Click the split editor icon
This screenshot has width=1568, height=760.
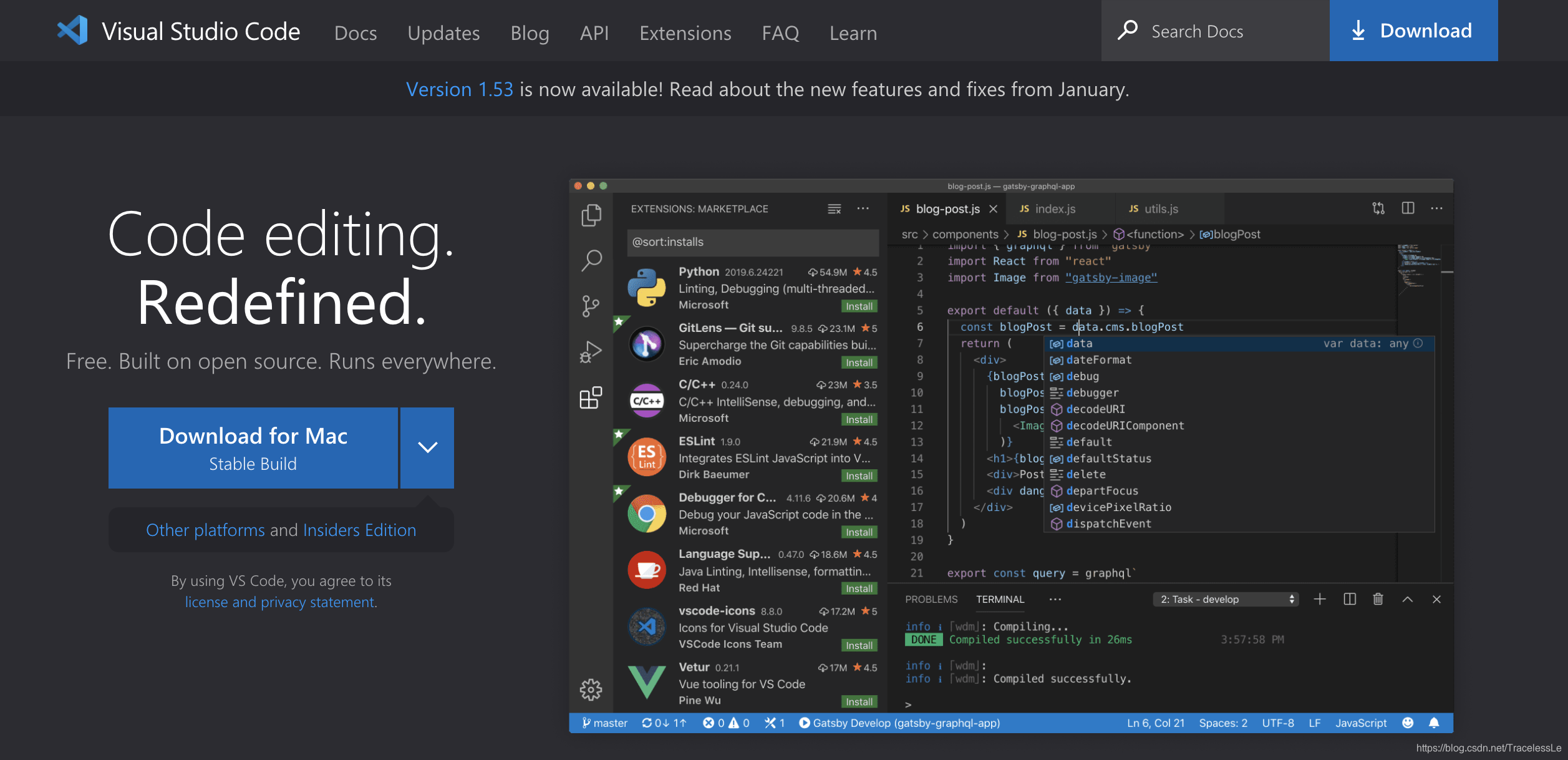(1408, 208)
